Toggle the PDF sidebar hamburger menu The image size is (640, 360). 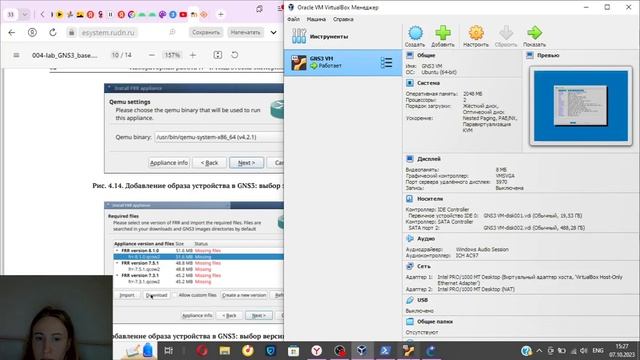coord(16,55)
